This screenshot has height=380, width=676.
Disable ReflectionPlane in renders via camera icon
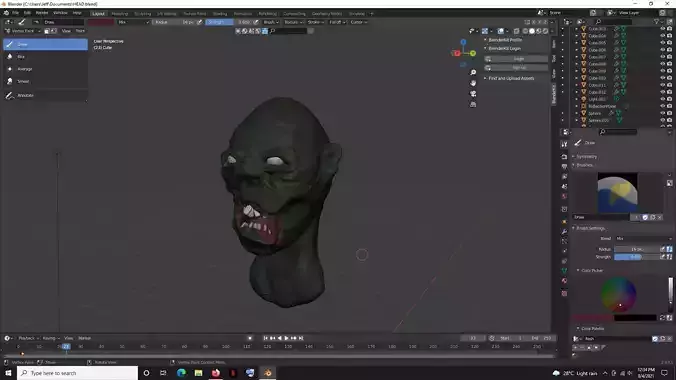pyautogui.click(x=670, y=106)
